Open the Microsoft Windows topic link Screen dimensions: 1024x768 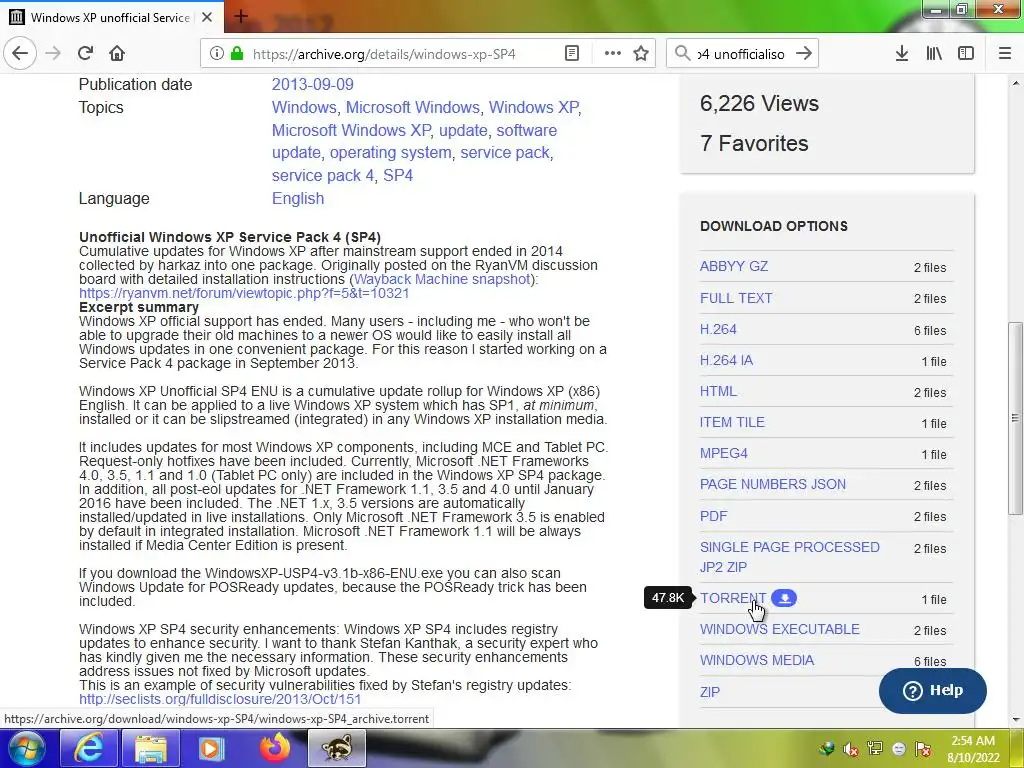413,107
